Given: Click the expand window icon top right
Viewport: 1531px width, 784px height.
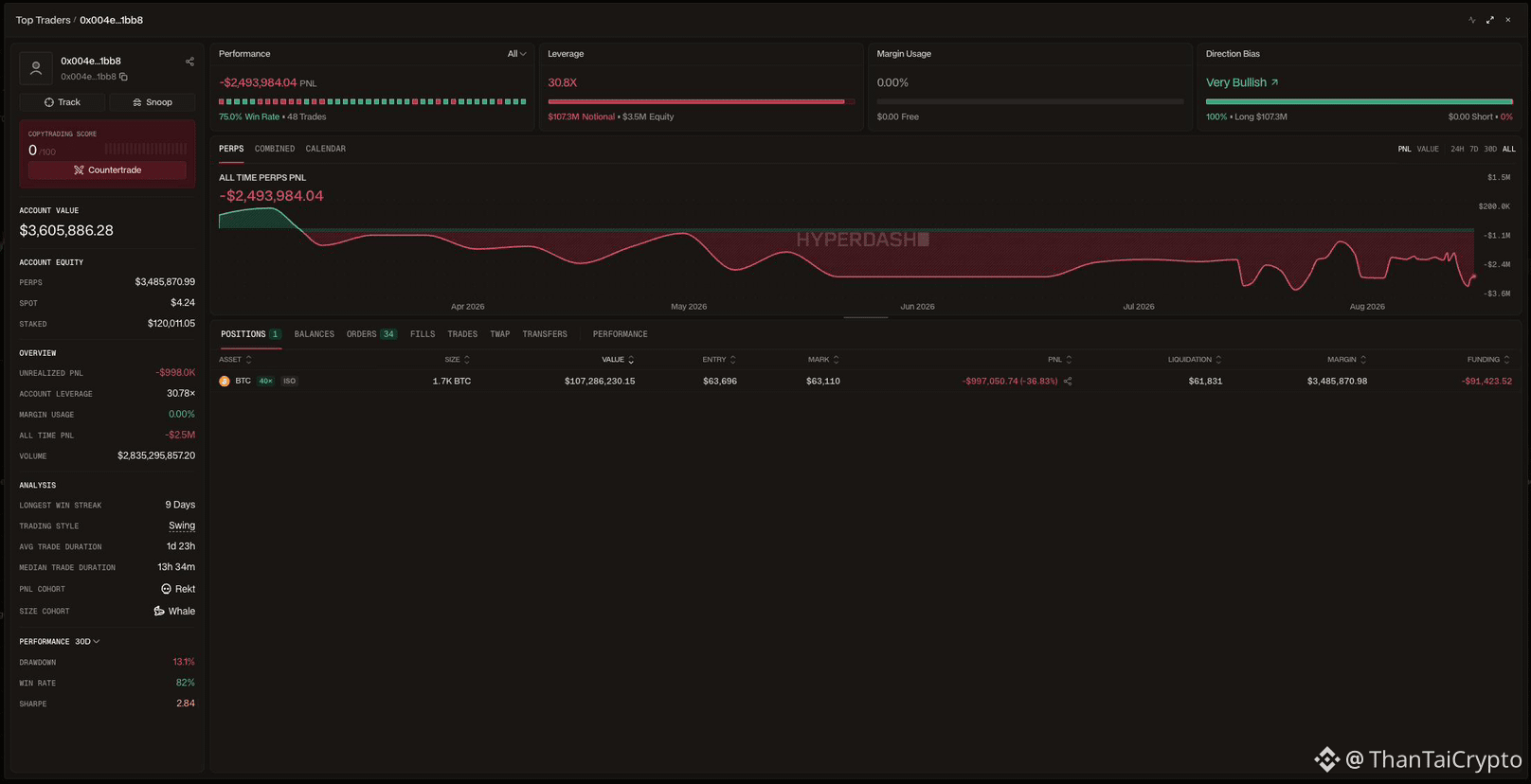Looking at the screenshot, I should coord(1490,20).
